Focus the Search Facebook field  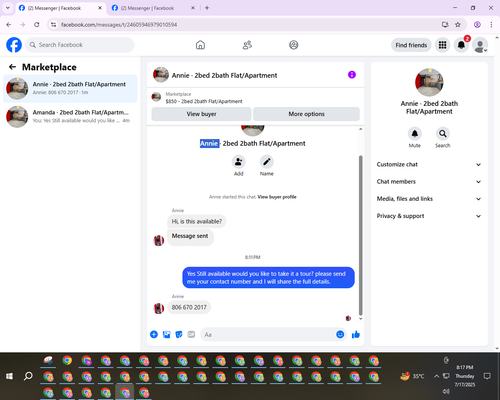coord(80,45)
